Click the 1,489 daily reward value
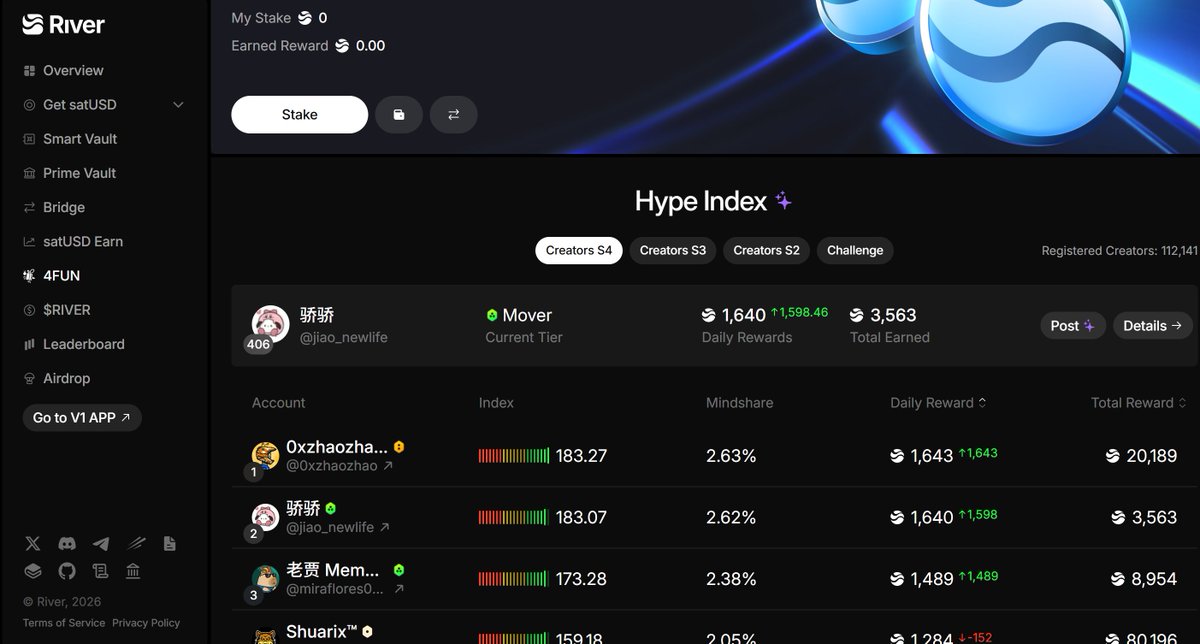The height and width of the screenshot is (644, 1200). click(932, 579)
